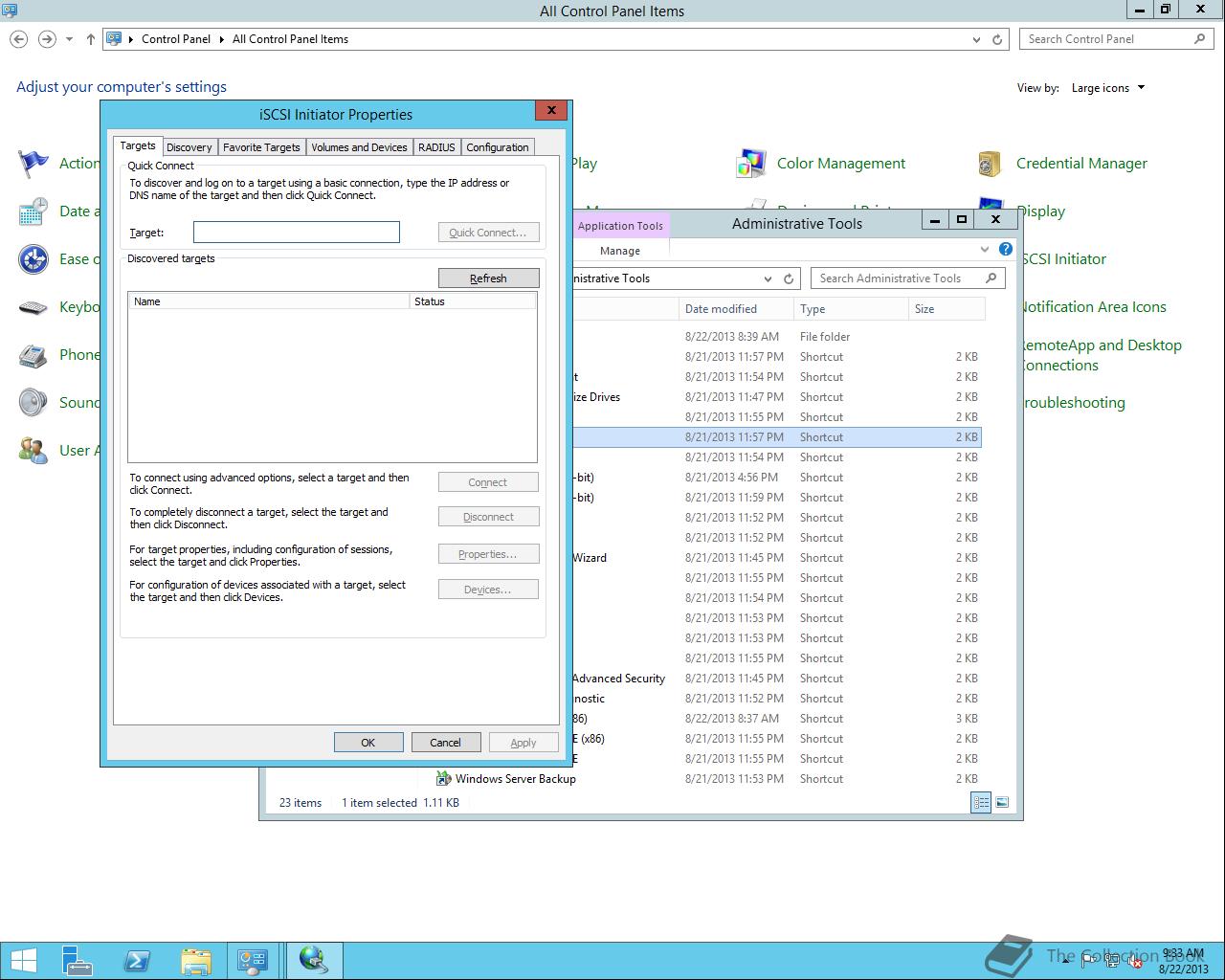
Task: Switch to Control Panel taskbar button
Action: tap(254, 960)
